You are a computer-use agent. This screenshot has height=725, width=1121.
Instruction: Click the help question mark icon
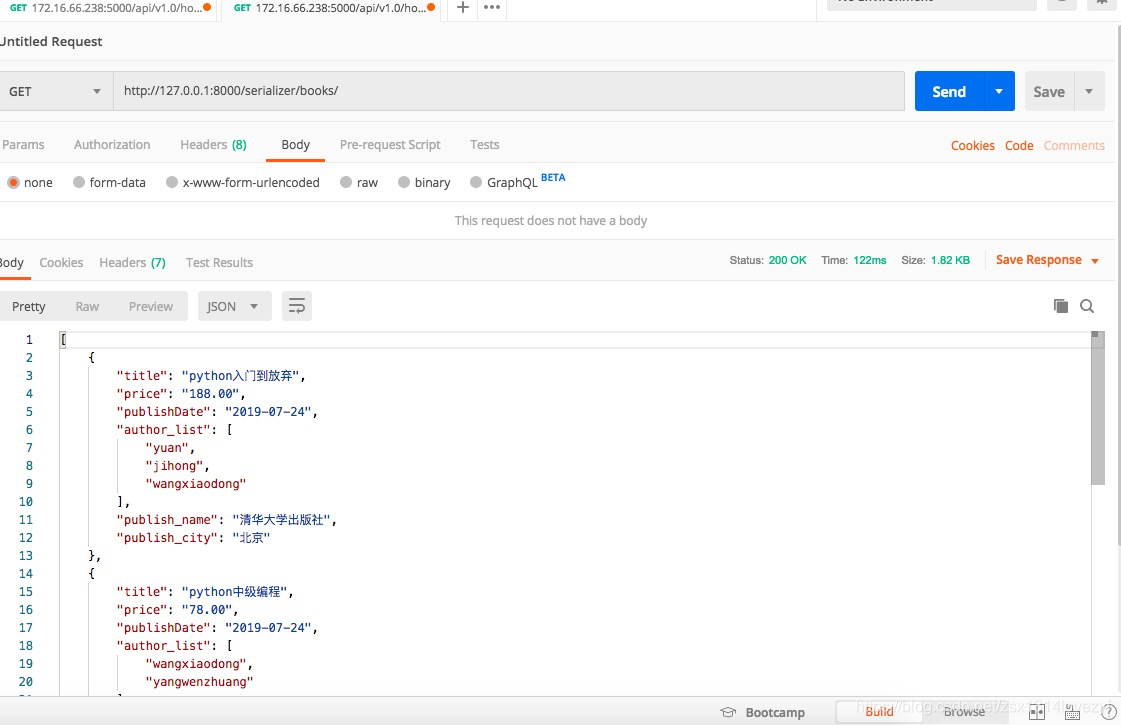click(1109, 711)
